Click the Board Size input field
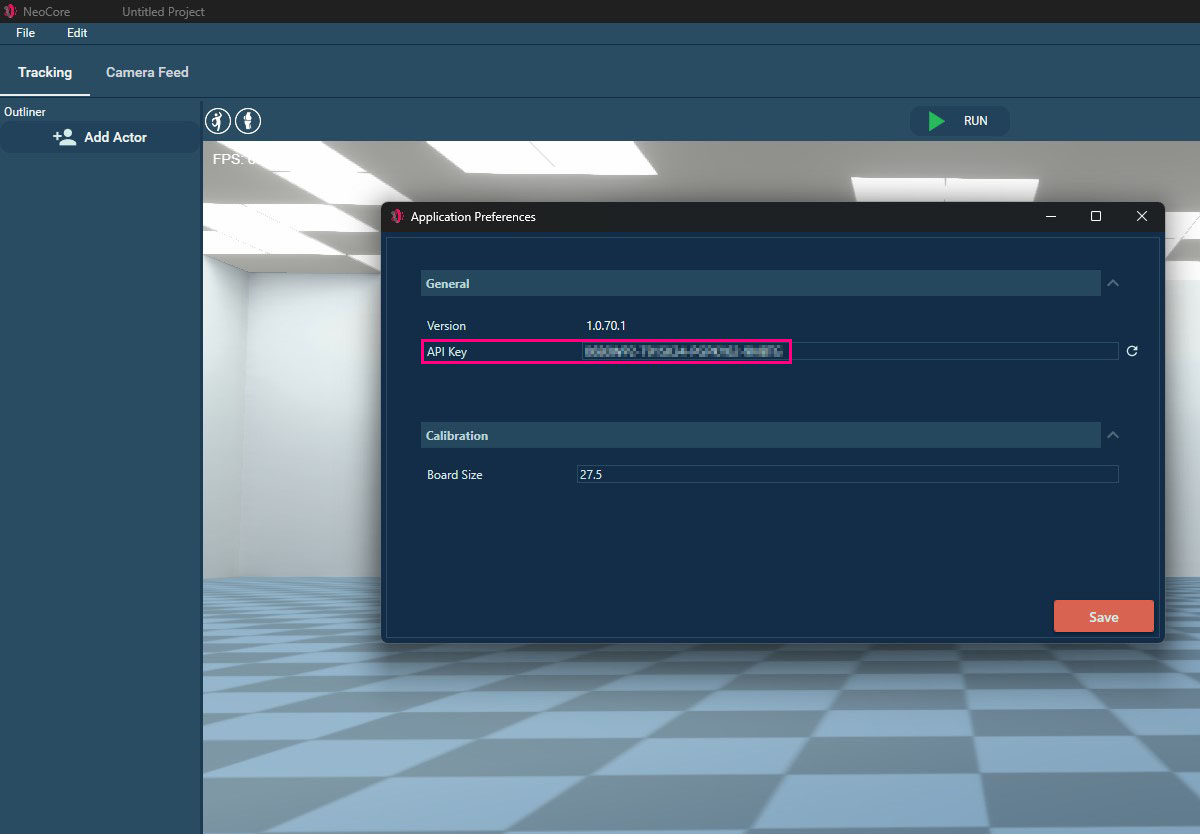Image resolution: width=1200 pixels, height=834 pixels. tap(847, 475)
